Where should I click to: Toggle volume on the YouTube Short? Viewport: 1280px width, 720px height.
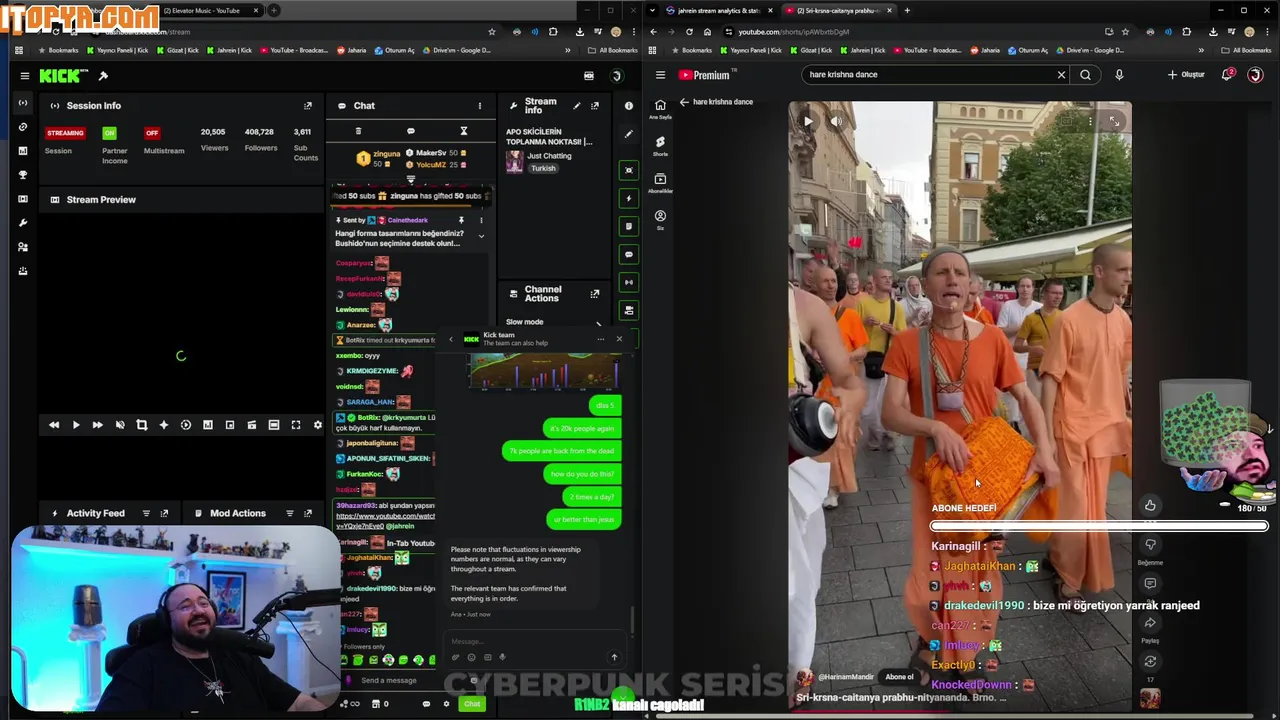(x=836, y=121)
